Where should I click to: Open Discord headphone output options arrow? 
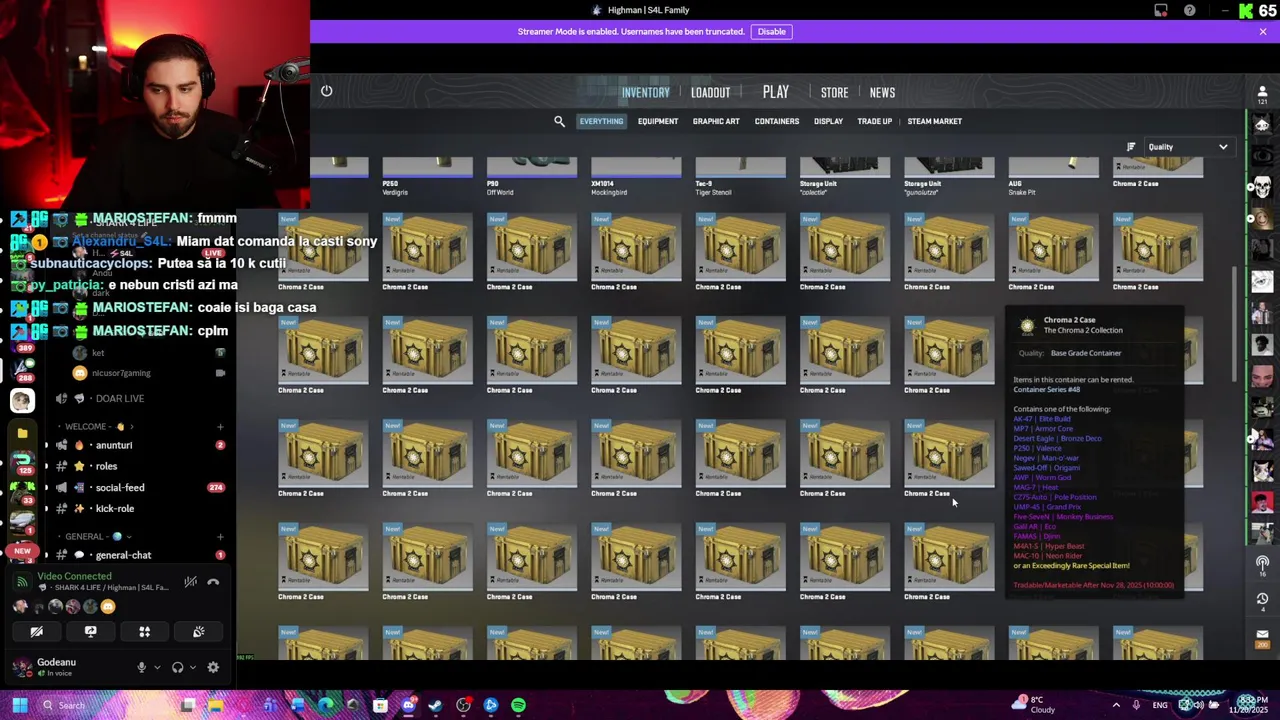click(x=192, y=668)
